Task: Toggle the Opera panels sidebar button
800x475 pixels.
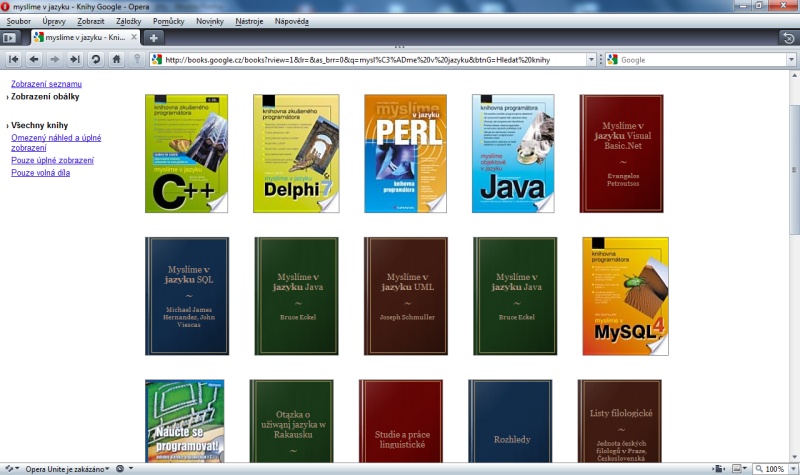Action: (10, 38)
